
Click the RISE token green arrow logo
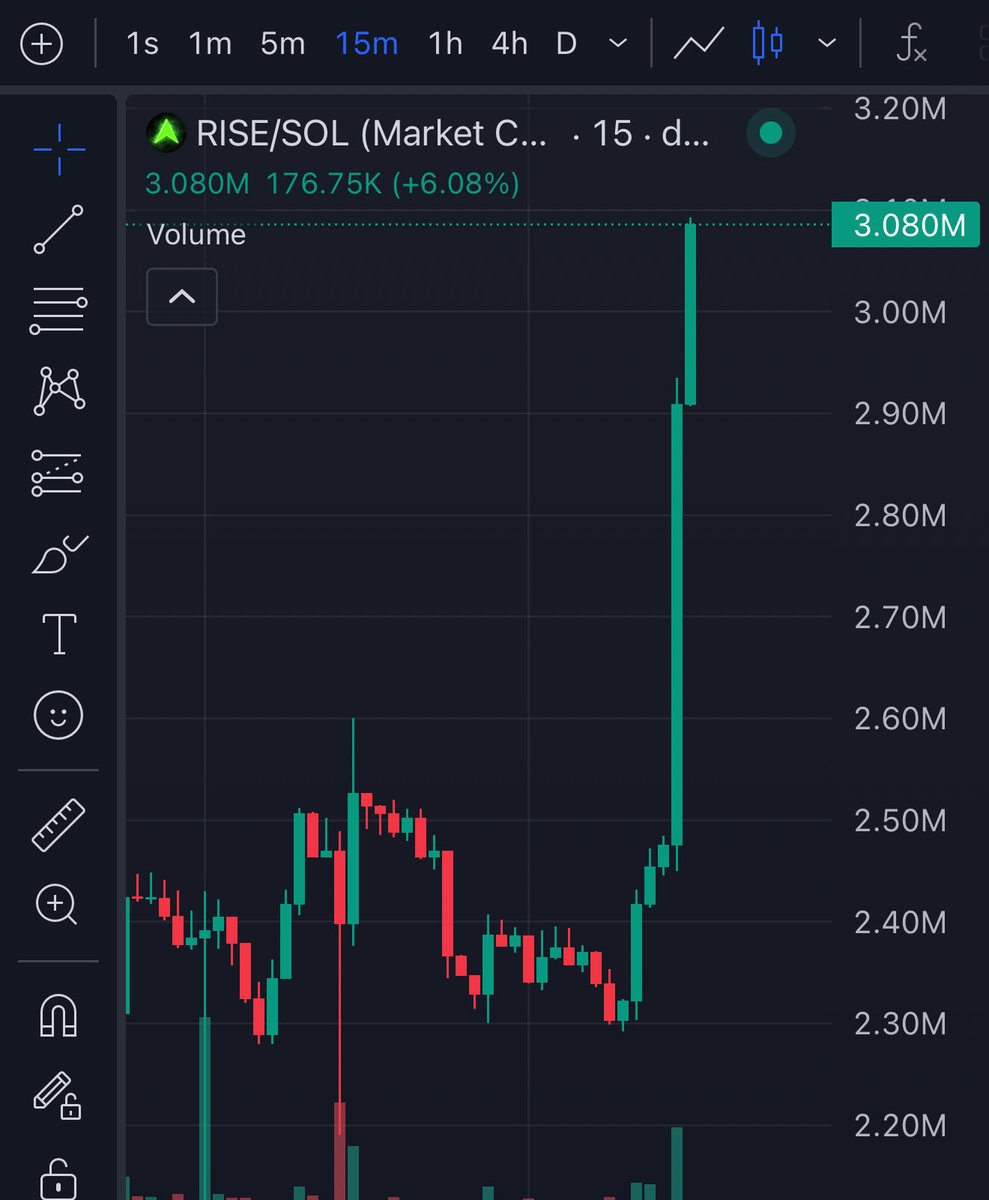(165, 132)
